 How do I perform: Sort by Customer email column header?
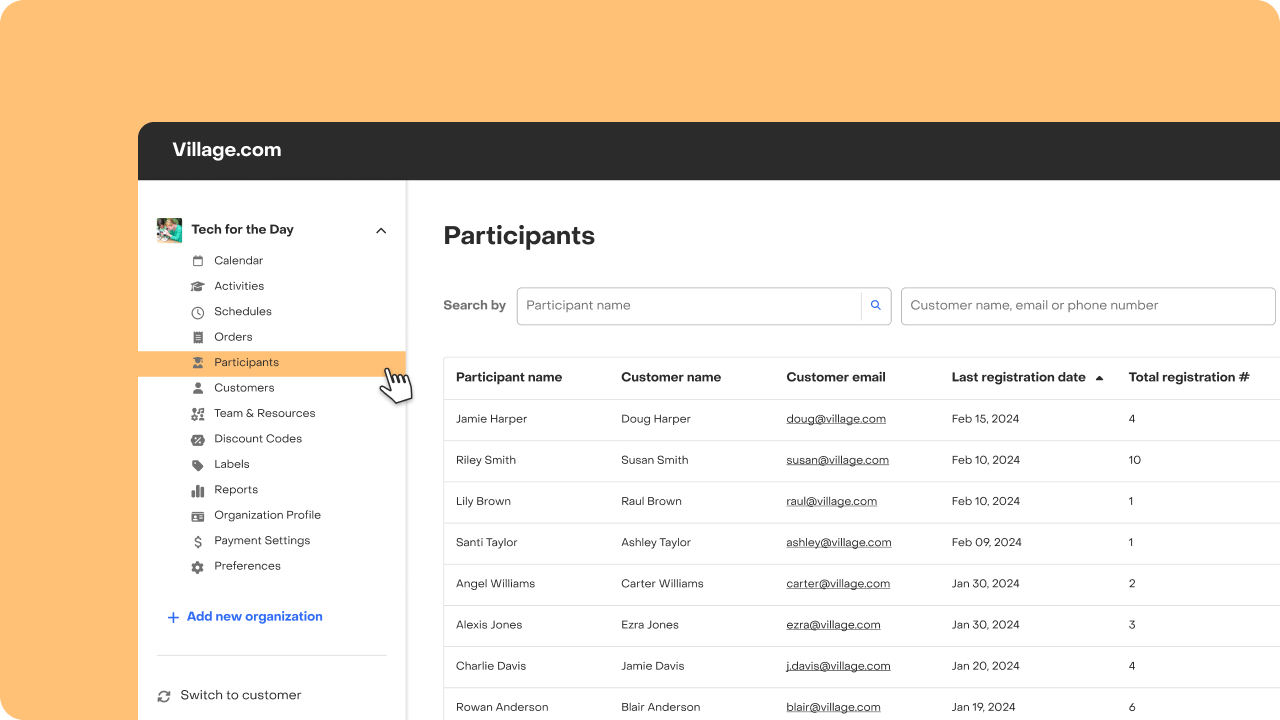coord(836,378)
